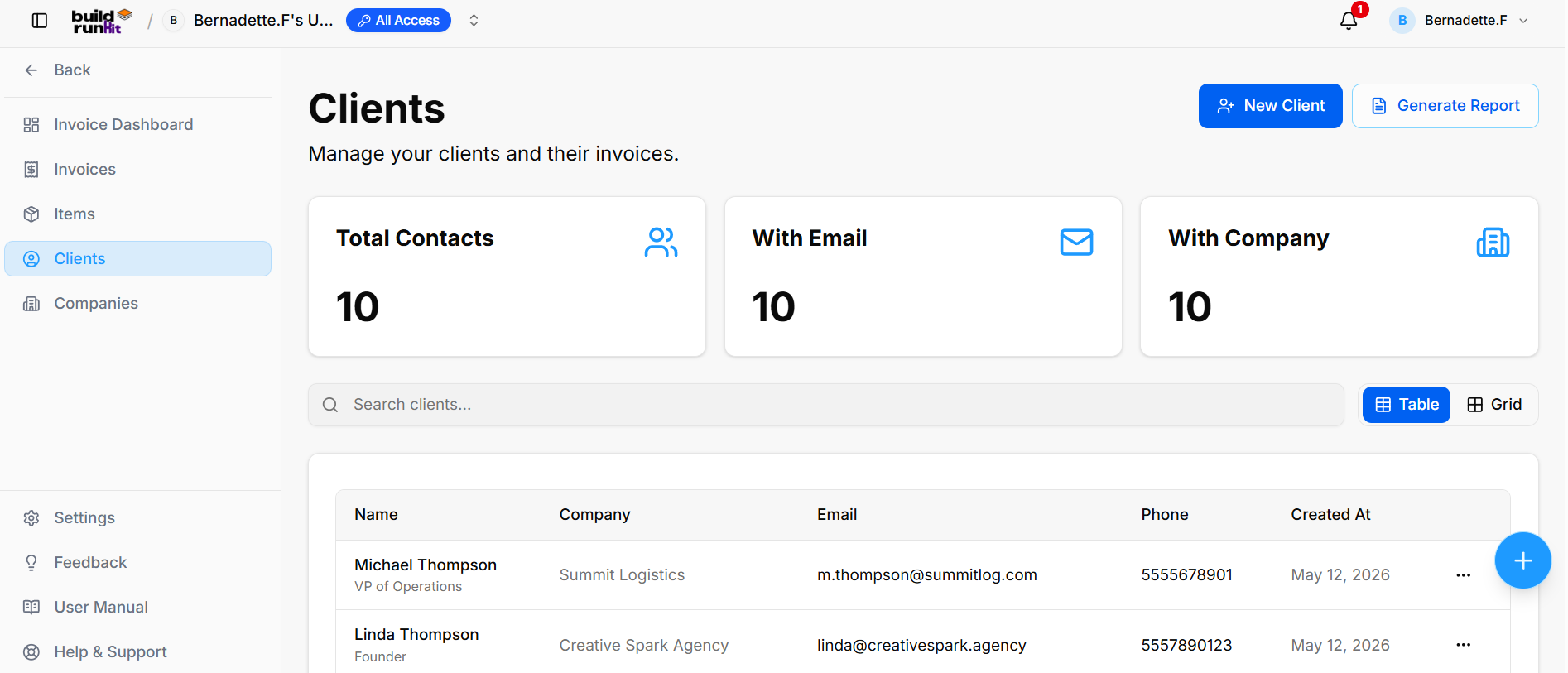Click the Summit Logistics company cell

coord(622,575)
